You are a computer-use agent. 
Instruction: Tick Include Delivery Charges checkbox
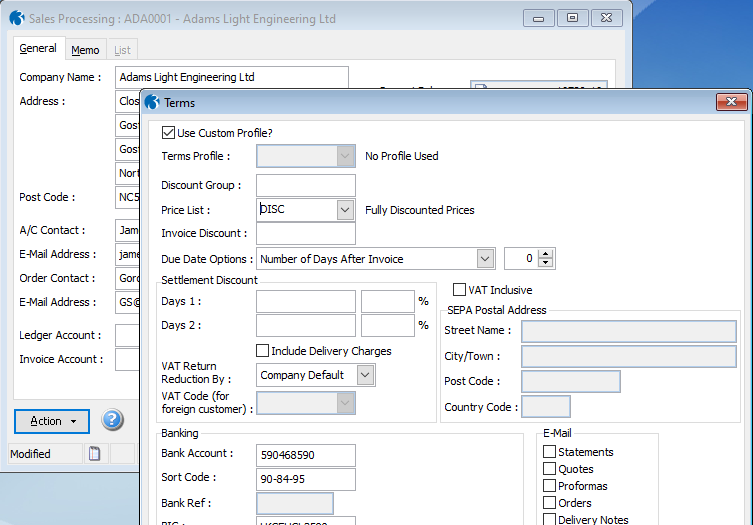[263, 351]
